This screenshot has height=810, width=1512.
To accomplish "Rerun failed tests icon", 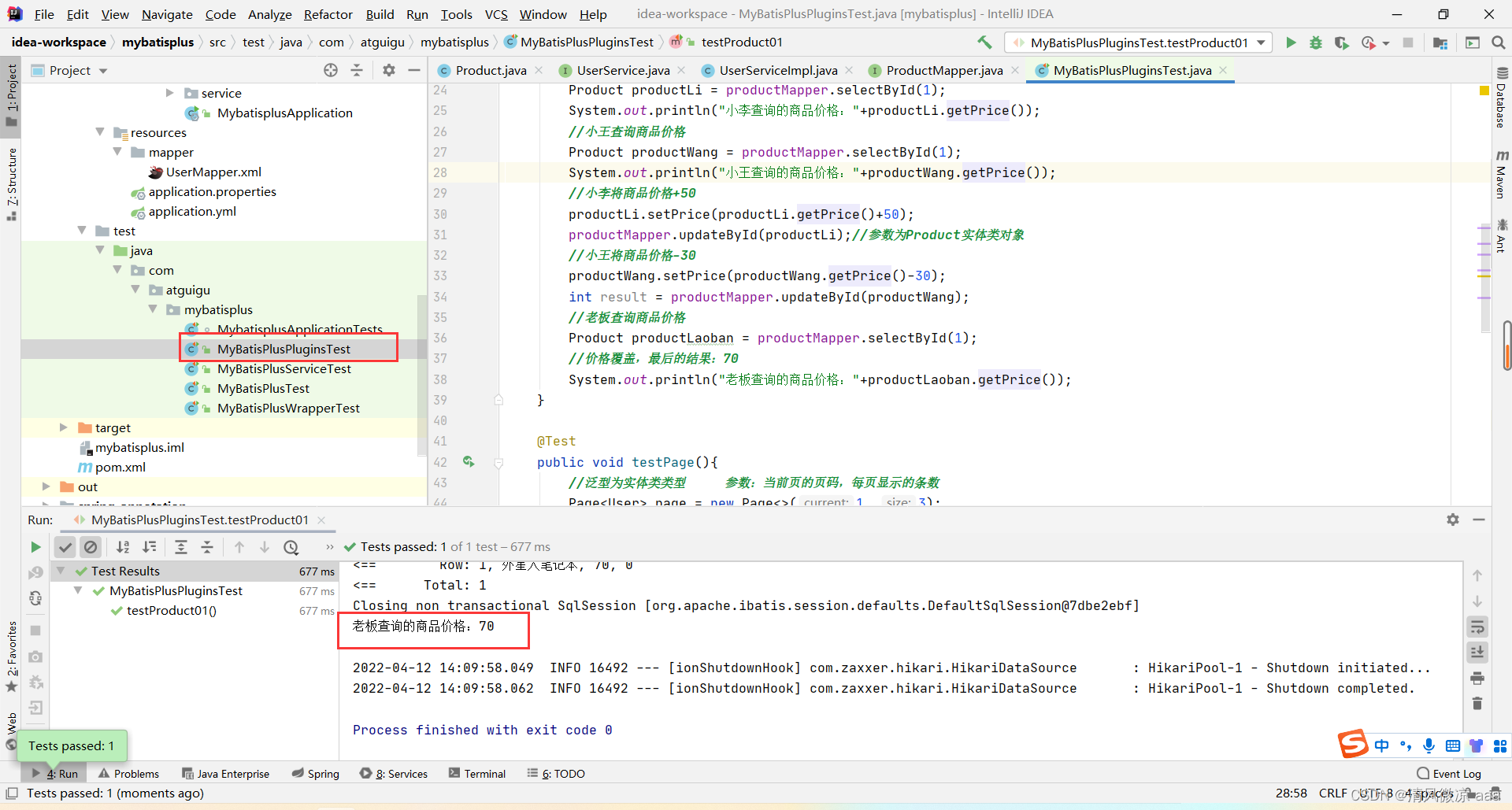I will (35, 572).
